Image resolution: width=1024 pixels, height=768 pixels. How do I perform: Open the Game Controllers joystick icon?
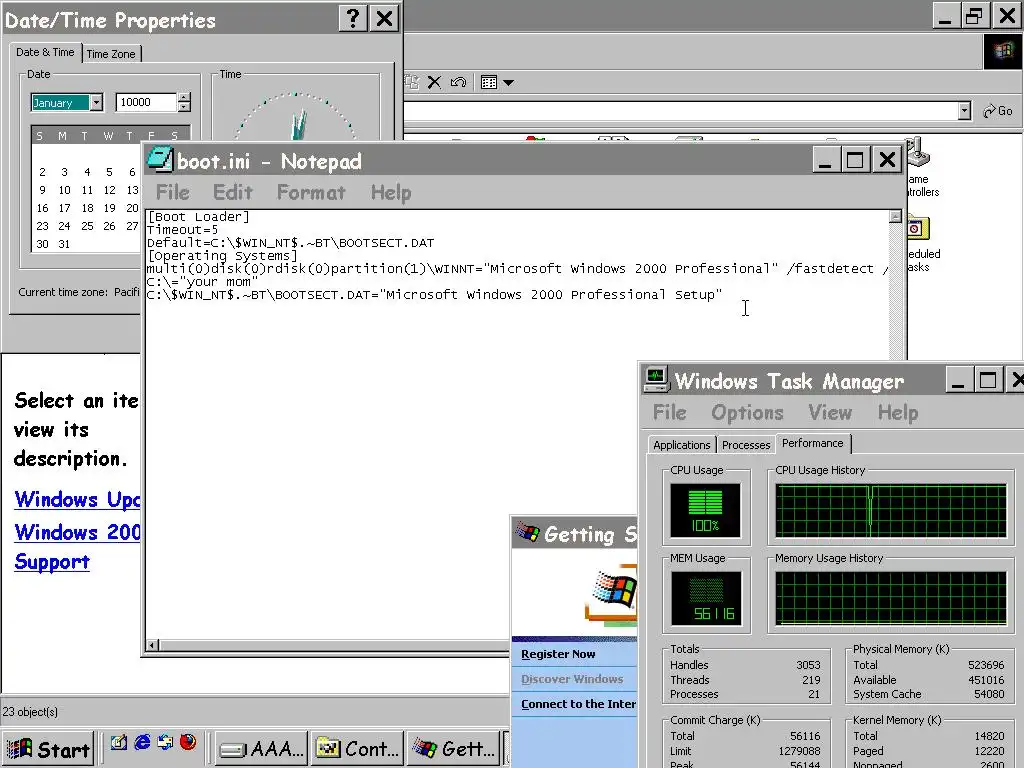coord(918,153)
